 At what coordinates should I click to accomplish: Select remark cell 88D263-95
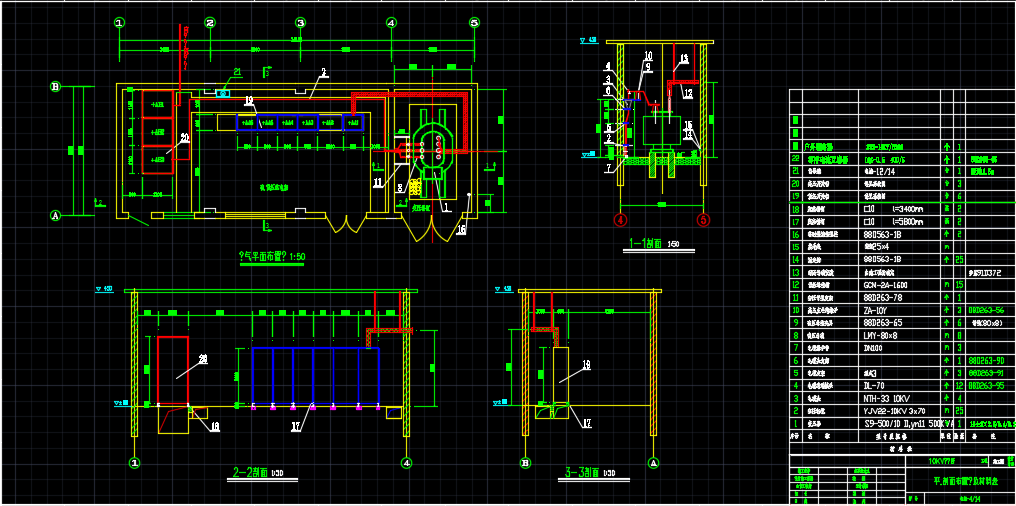click(x=986, y=385)
